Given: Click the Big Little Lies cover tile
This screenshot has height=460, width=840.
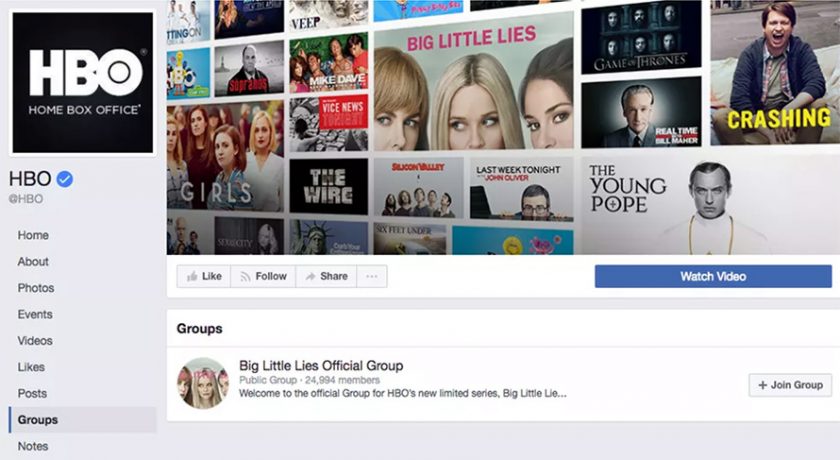Looking at the screenshot, I should click(x=474, y=83).
